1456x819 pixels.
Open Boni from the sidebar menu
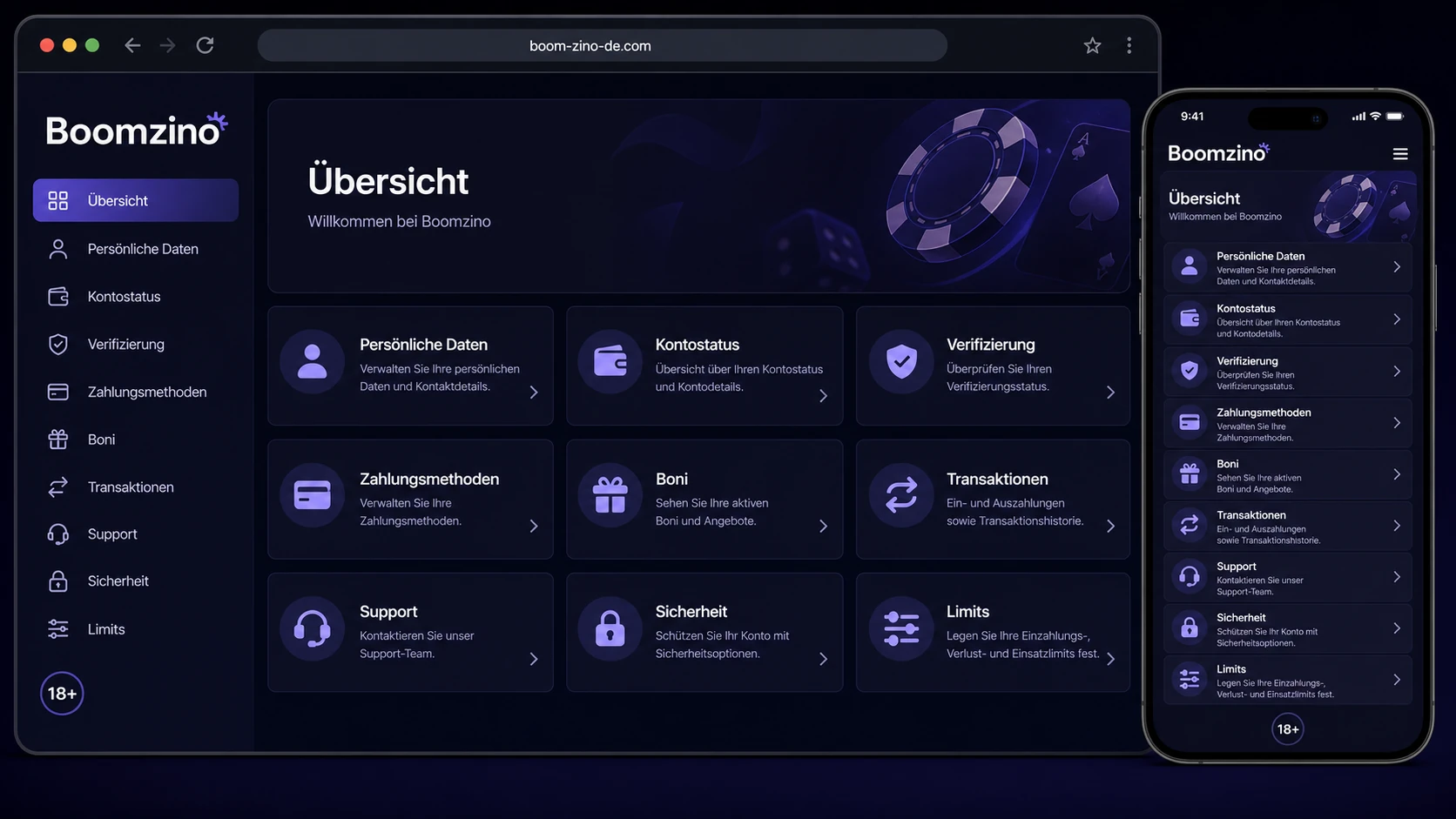(x=136, y=440)
